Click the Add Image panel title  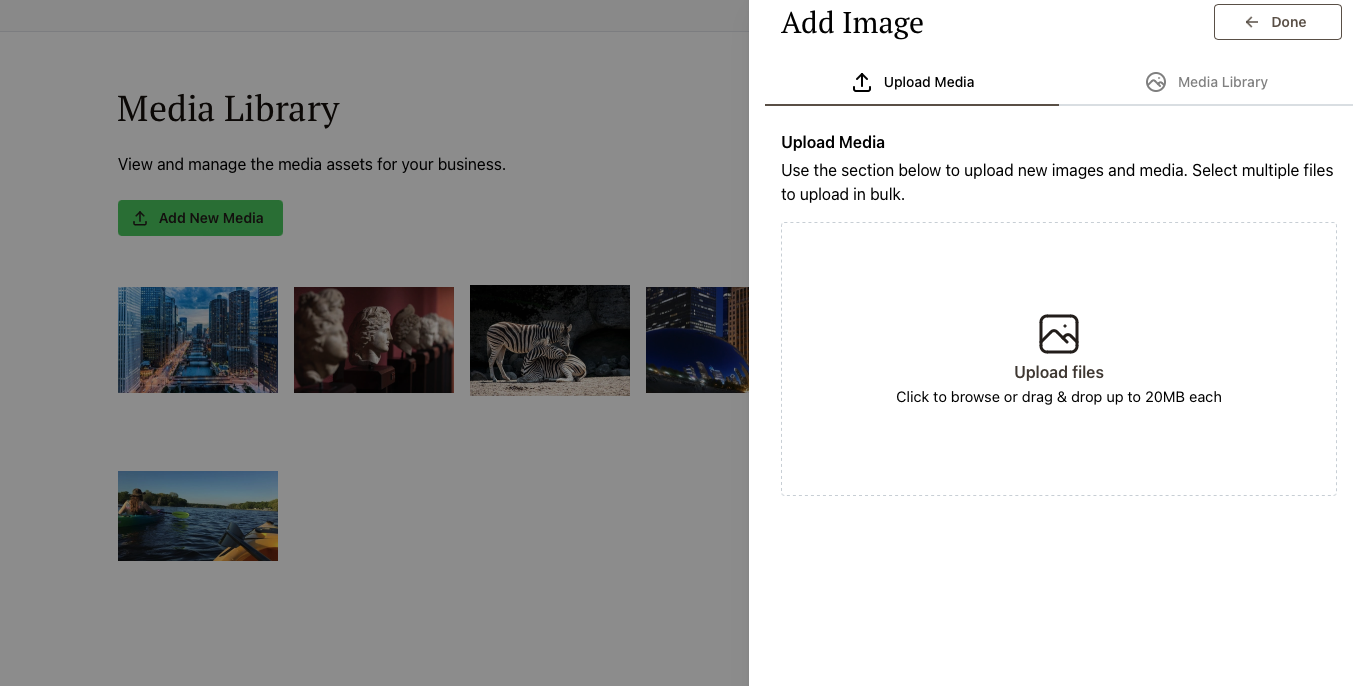pyautogui.click(x=852, y=22)
